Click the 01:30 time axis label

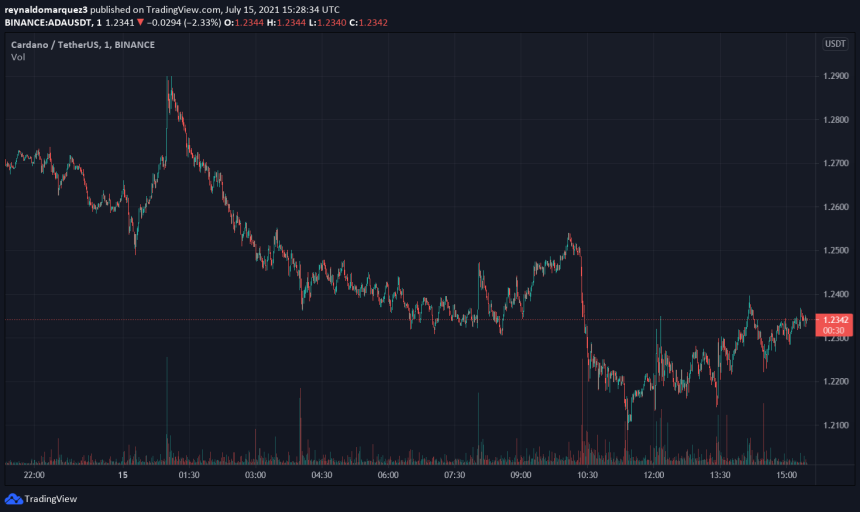click(189, 475)
